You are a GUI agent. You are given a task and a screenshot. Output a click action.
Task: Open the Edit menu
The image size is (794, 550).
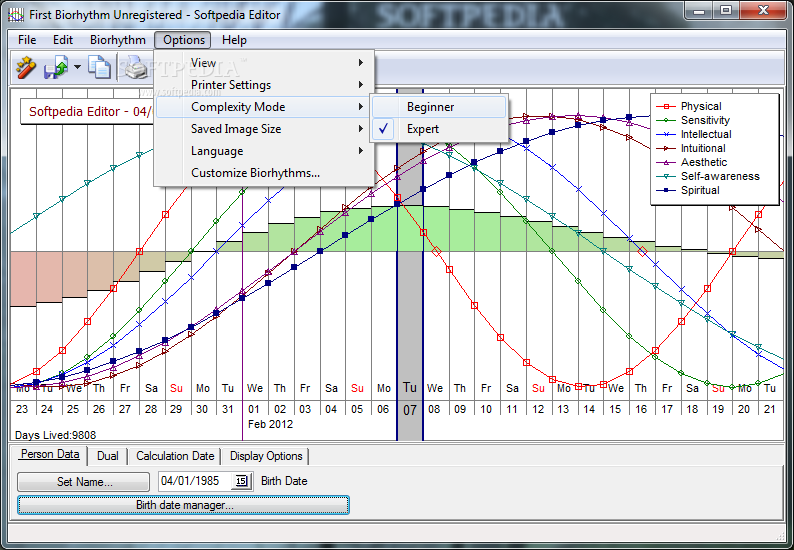click(x=63, y=40)
